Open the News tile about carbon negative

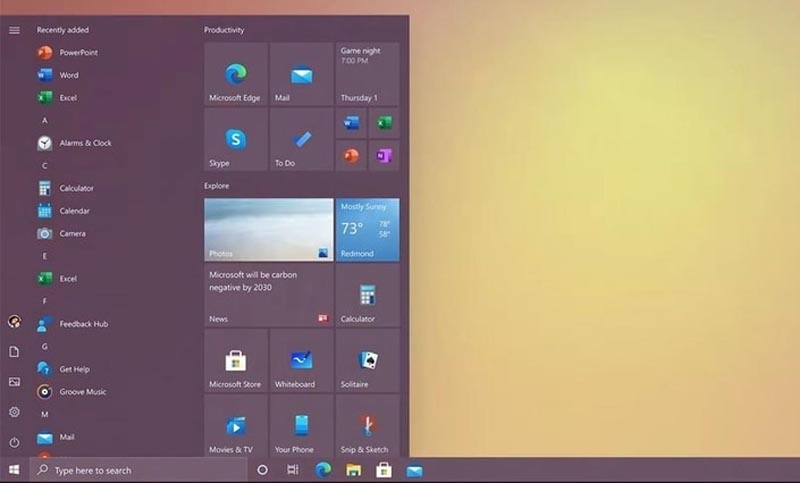[x=269, y=295]
